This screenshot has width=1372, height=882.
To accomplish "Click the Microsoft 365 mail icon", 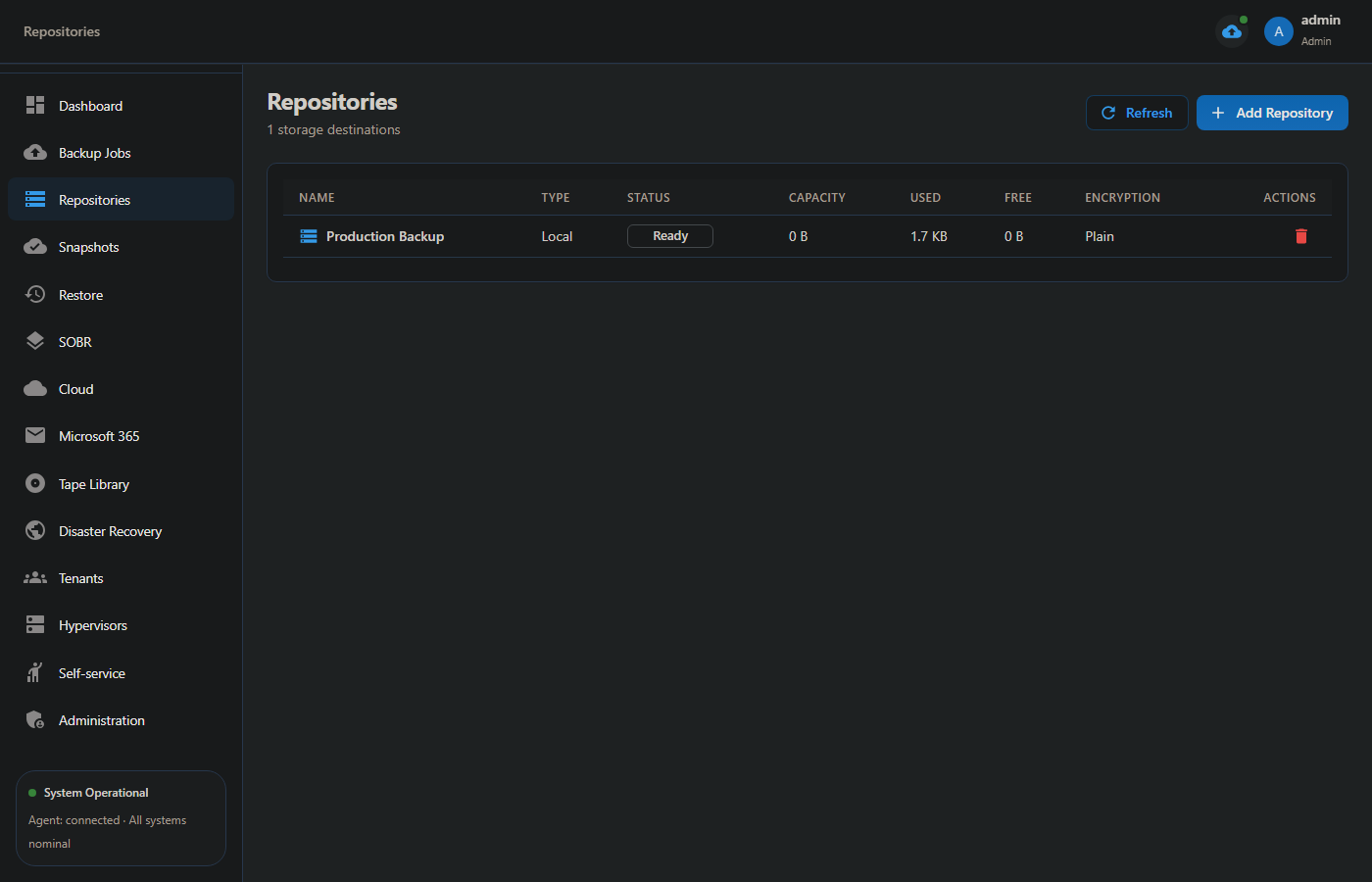I will [35, 435].
